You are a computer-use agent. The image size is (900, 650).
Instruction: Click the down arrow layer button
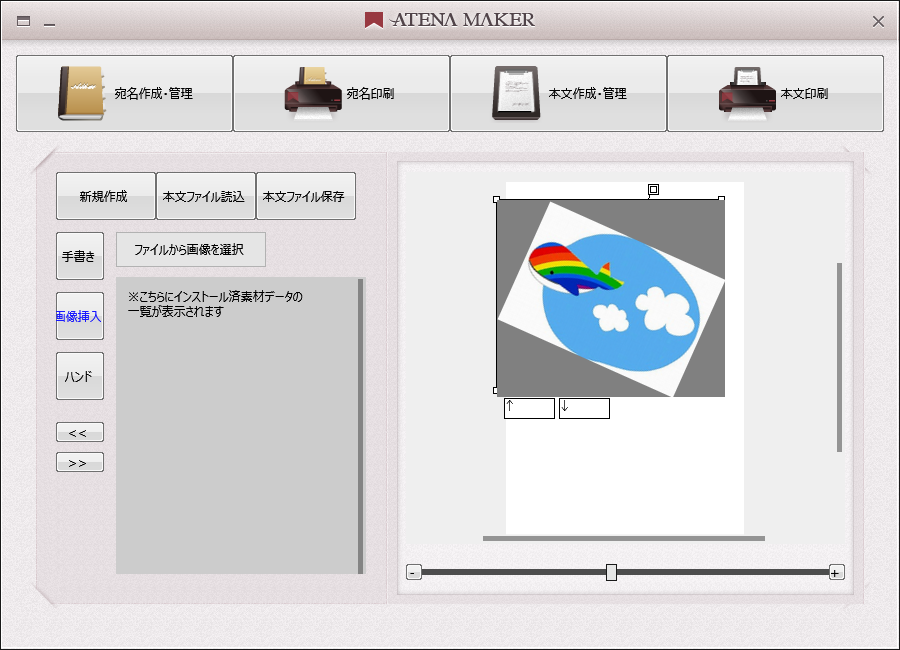click(584, 408)
